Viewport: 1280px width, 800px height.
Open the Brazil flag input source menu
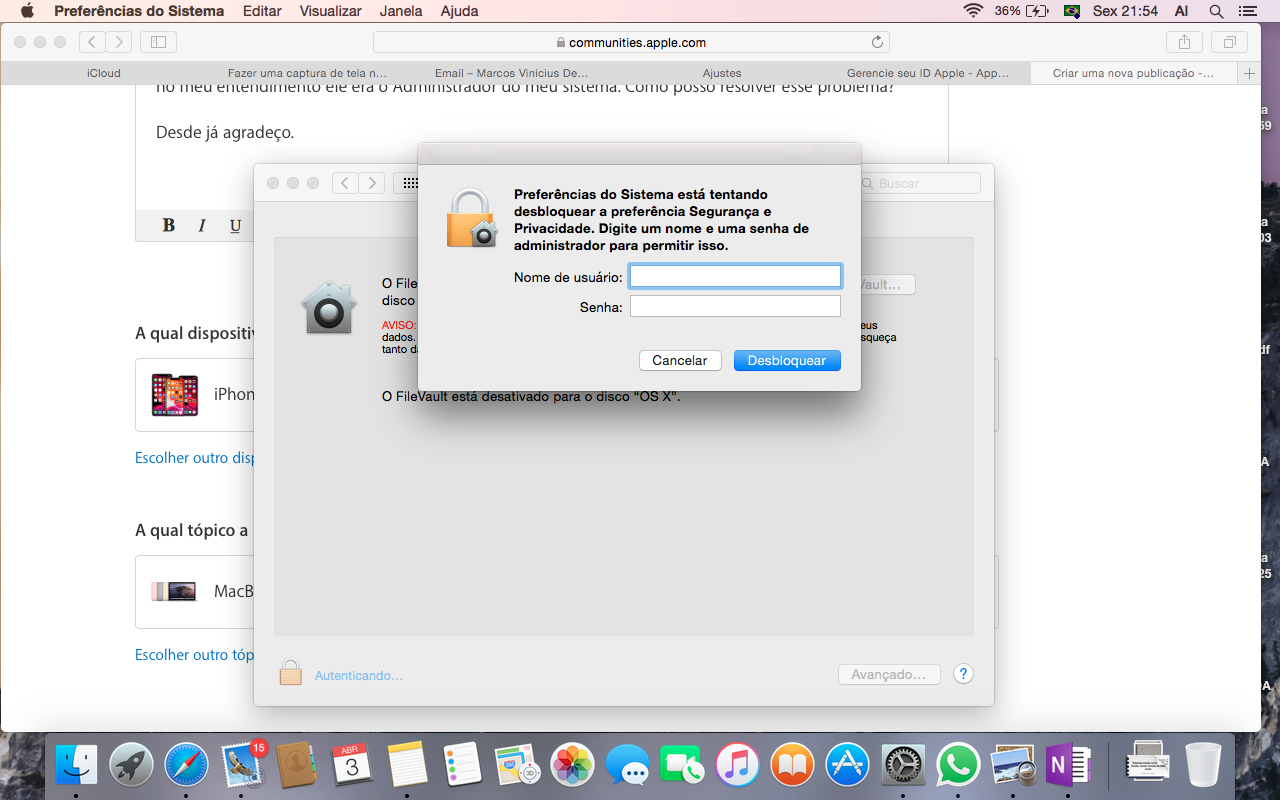(1072, 11)
